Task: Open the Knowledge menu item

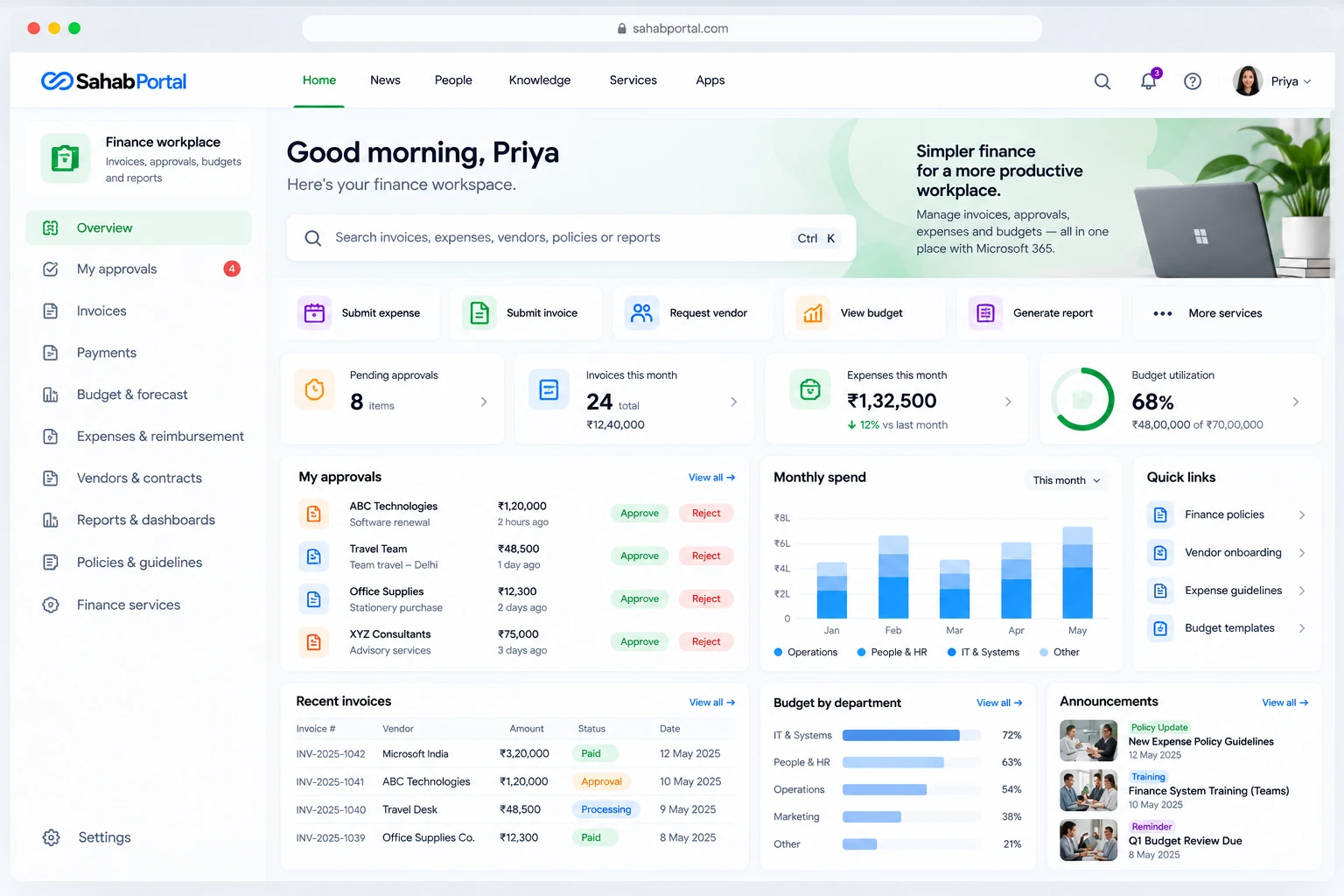Action: [x=540, y=80]
